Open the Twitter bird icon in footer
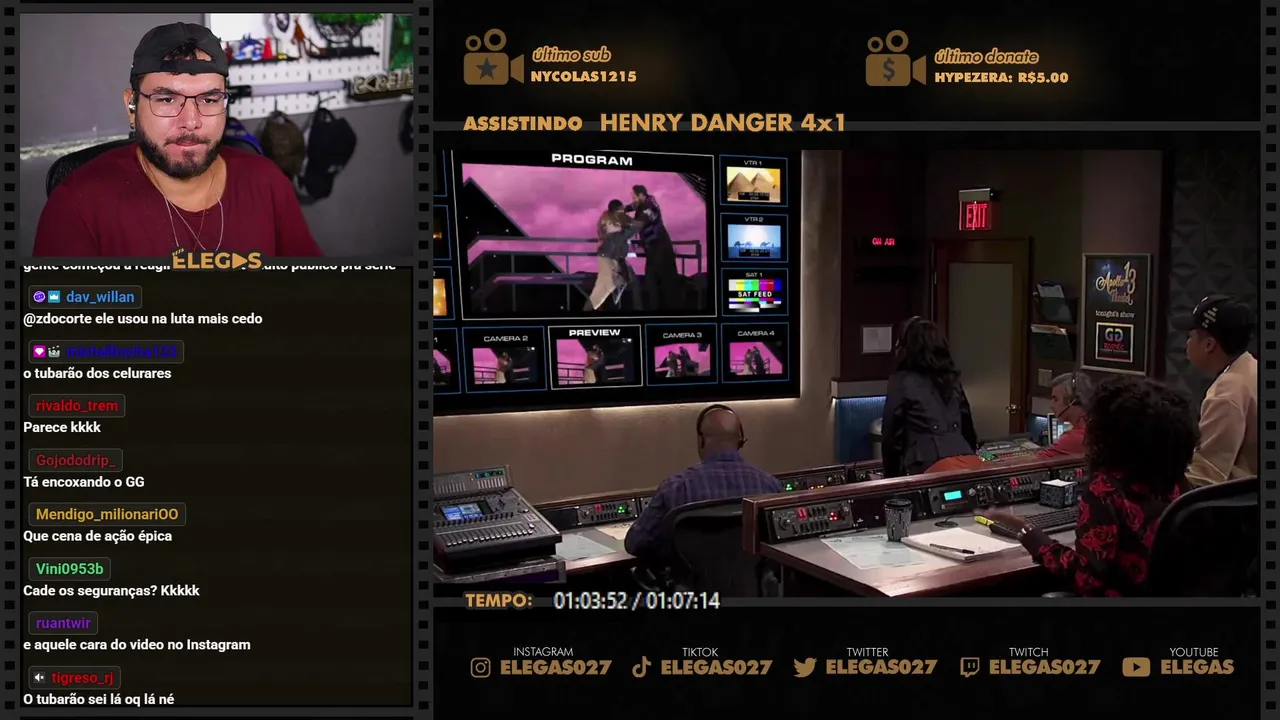 tap(805, 667)
